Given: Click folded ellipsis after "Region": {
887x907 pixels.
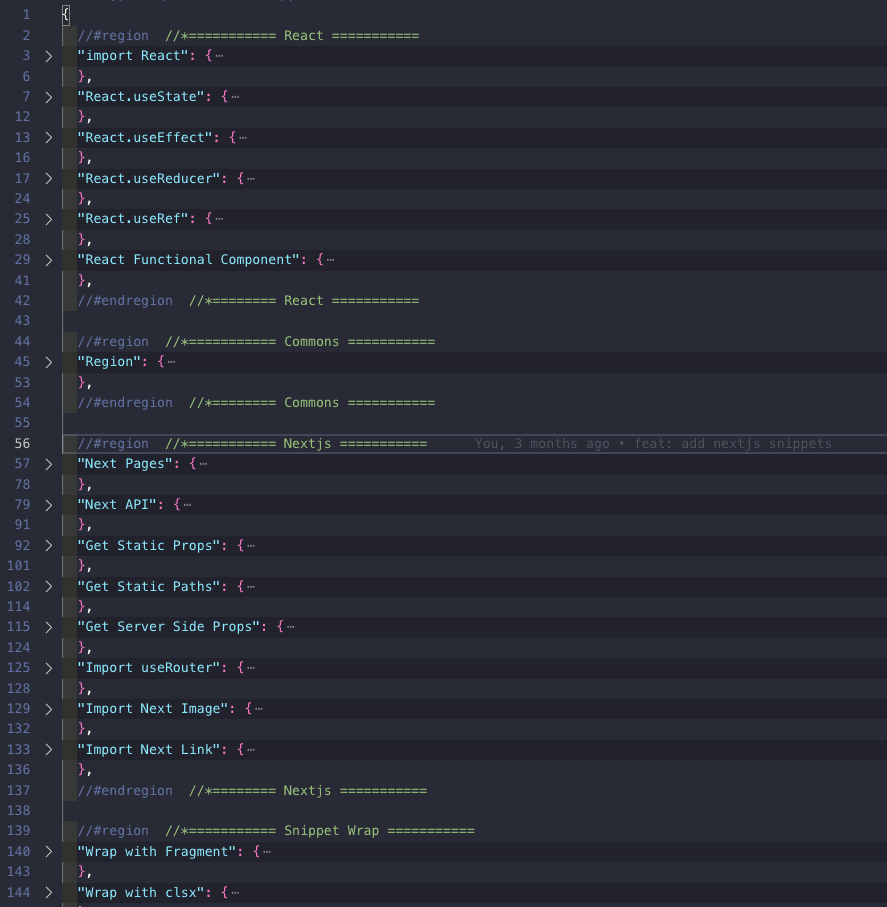Looking at the screenshot, I should click(172, 362).
